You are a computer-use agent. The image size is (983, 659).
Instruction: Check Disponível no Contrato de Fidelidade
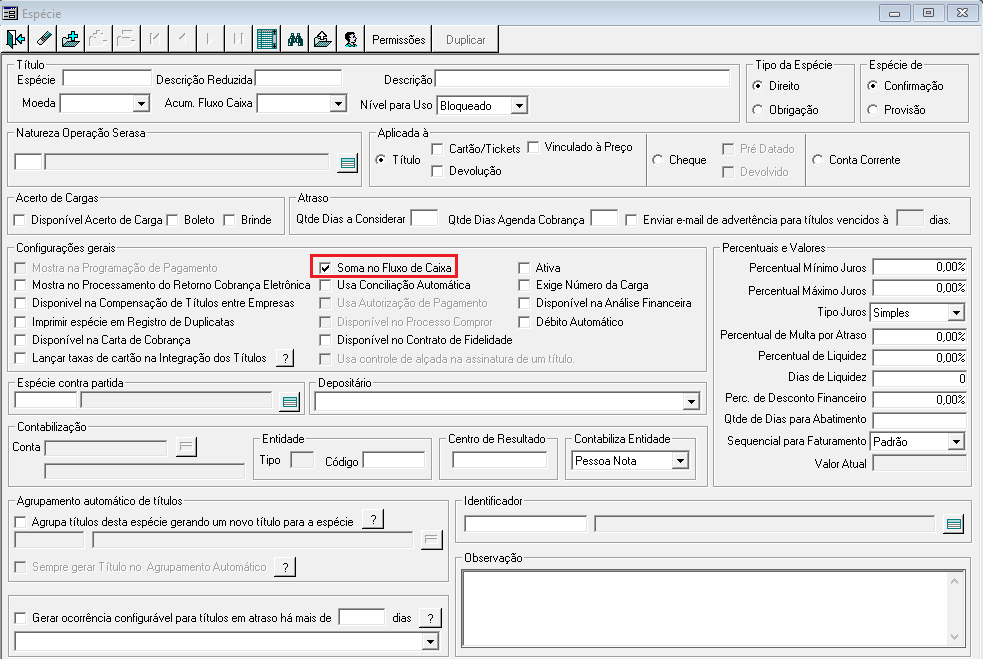click(x=325, y=340)
